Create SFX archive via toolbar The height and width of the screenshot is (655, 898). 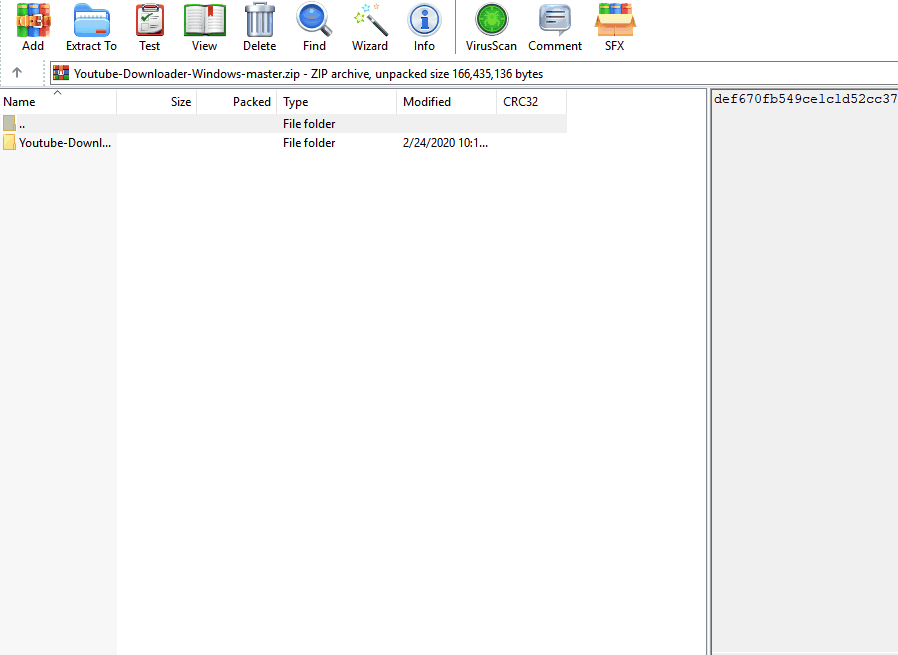tap(615, 27)
